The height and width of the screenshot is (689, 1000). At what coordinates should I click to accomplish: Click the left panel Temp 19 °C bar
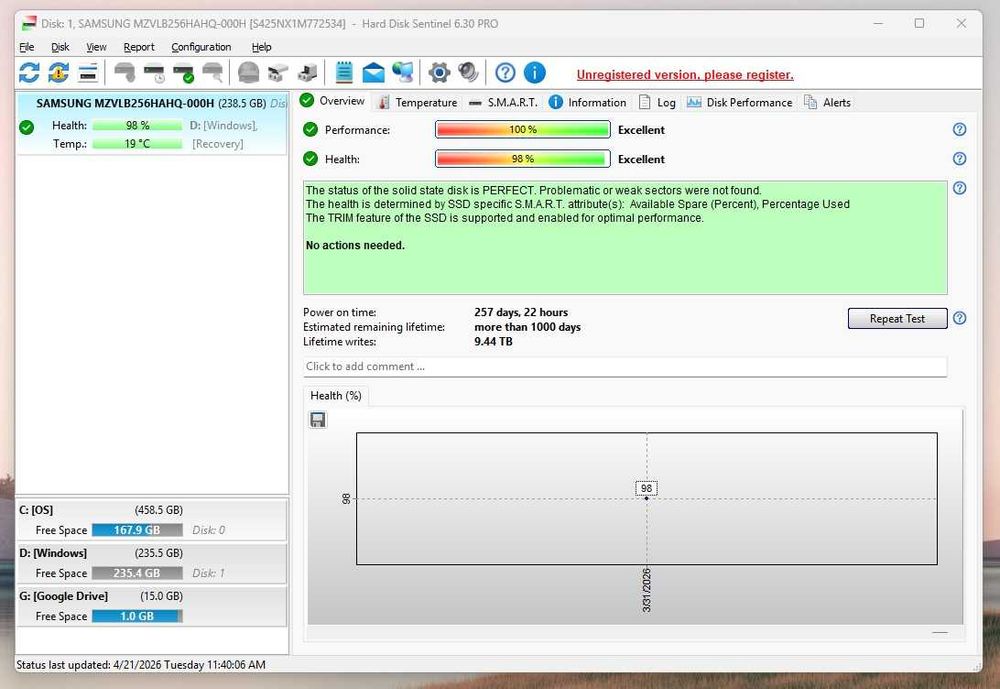[x=137, y=144]
